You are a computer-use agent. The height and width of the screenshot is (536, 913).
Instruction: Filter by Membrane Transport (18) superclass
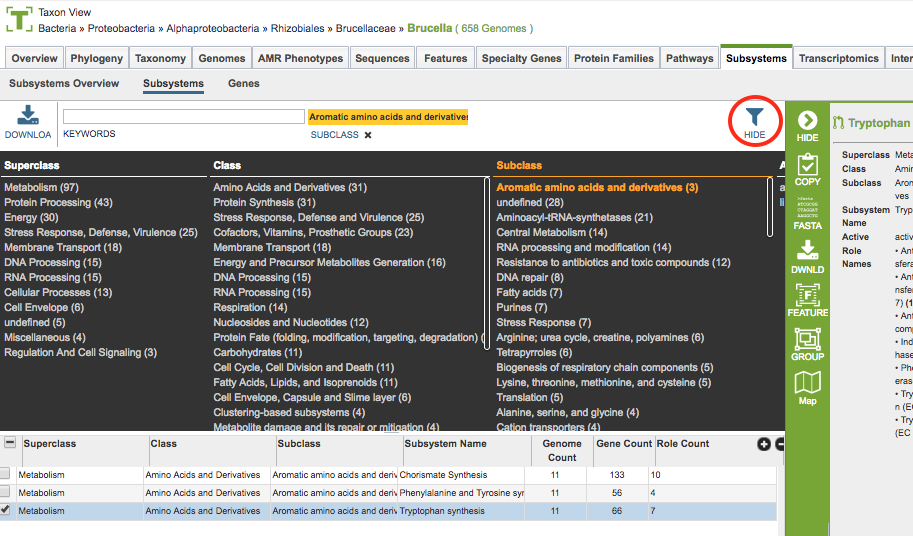[x=63, y=247]
